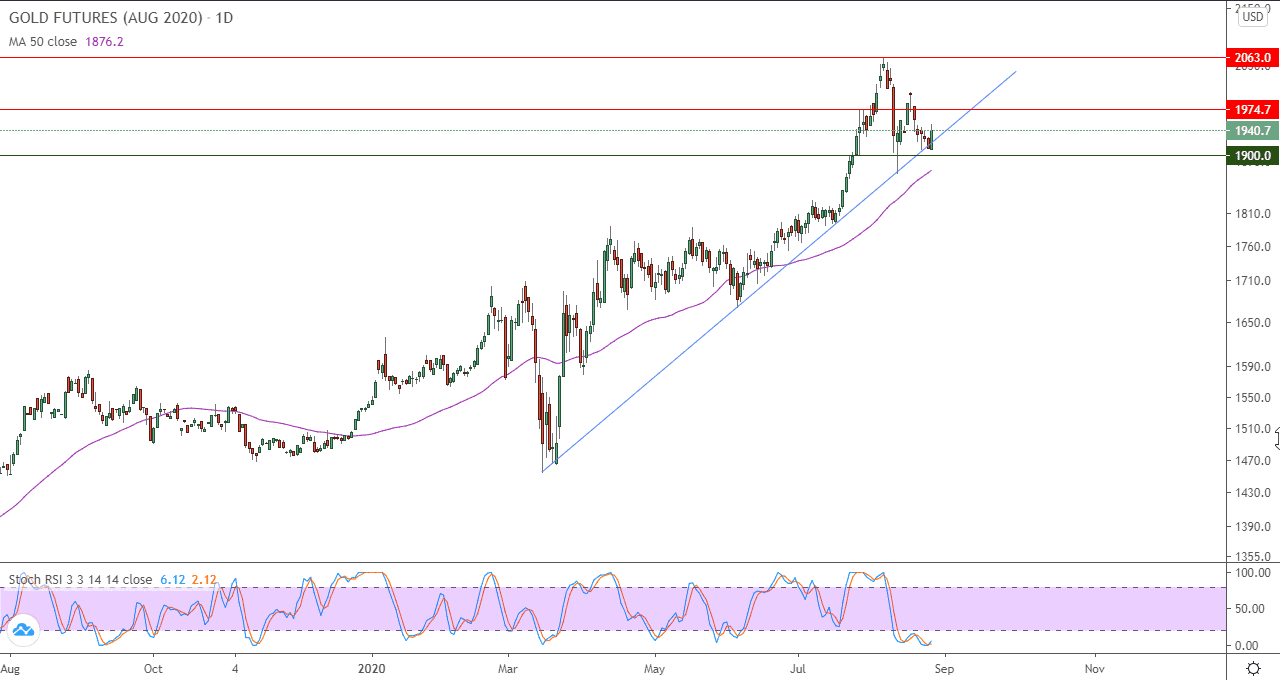The height and width of the screenshot is (680, 1280).
Task: Click the 1D timeframe label in title
Action: [224, 18]
